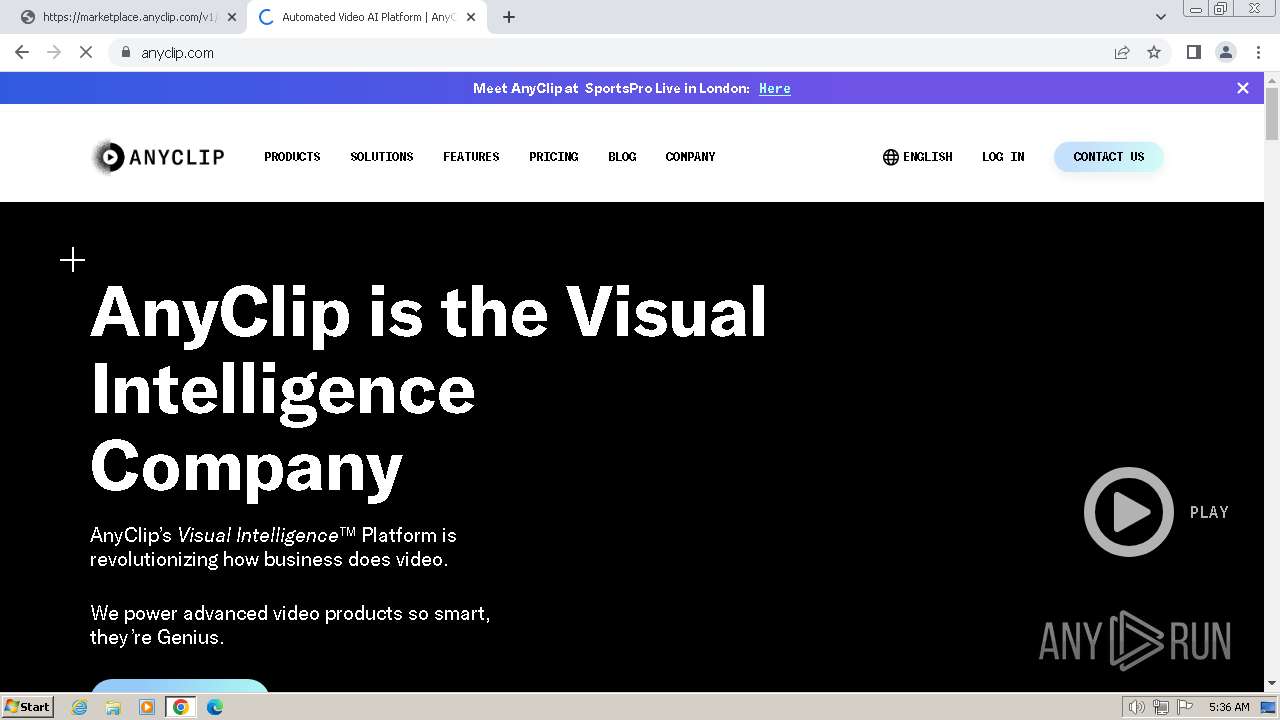1280x720 pixels.
Task: Select the Automated Video AI Platform tab
Action: [367, 17]
